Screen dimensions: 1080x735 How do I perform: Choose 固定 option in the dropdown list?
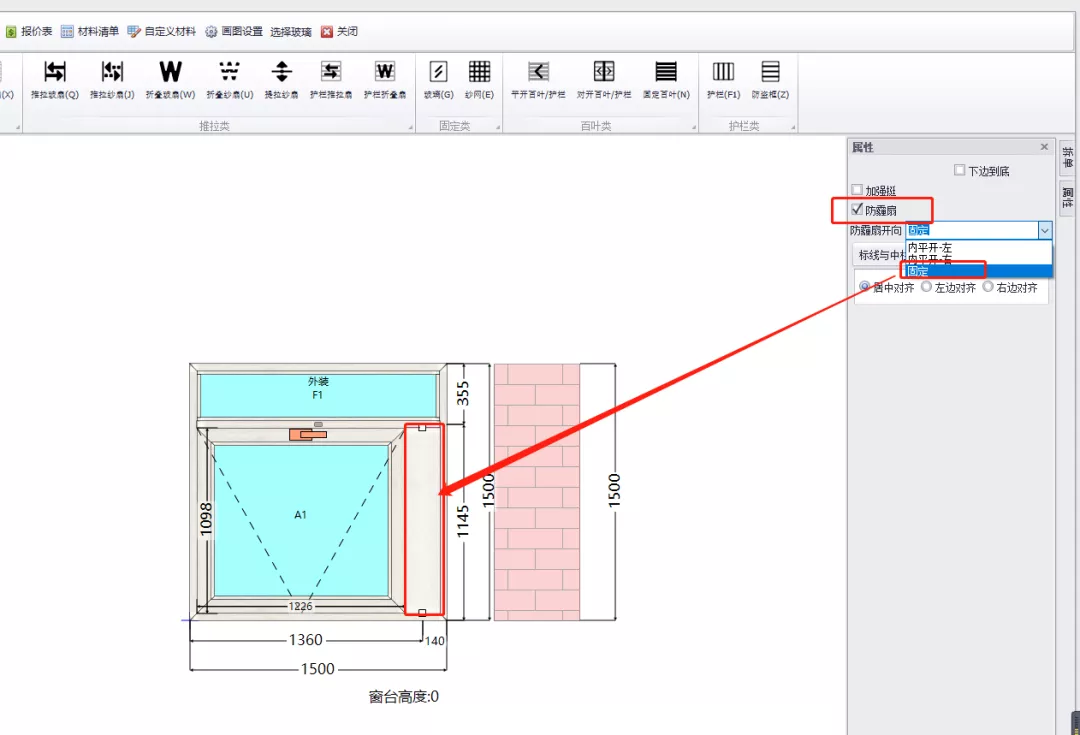918,271
